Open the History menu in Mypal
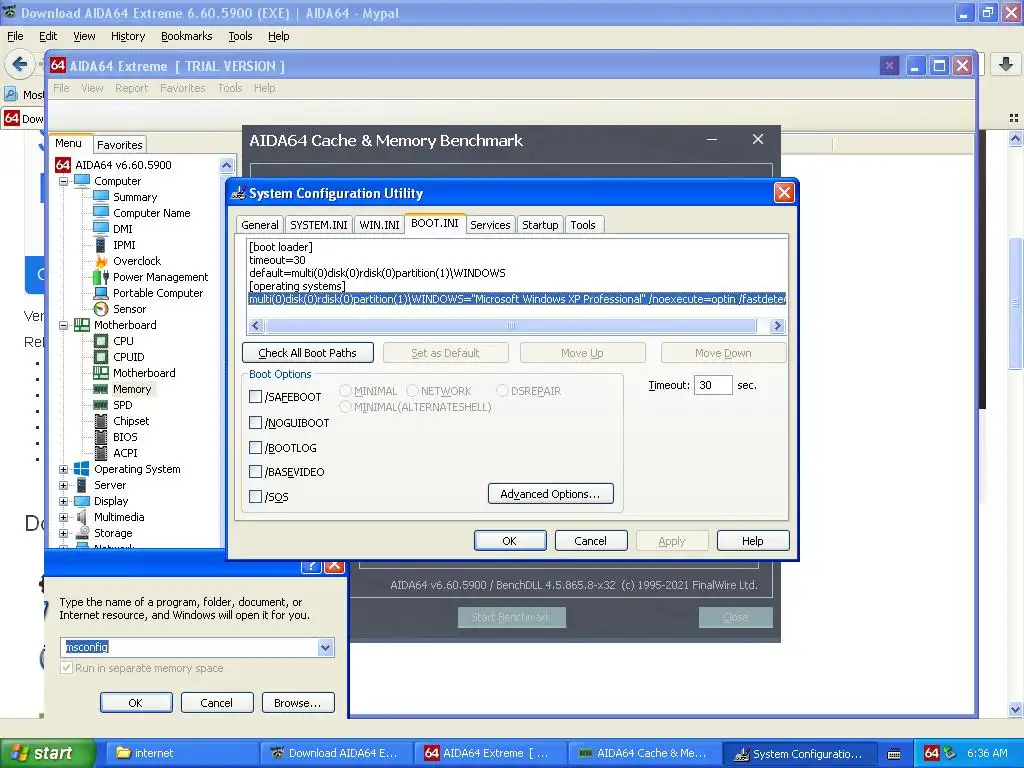The height and width of the screenshot is (768, 1024). [128, 36]
